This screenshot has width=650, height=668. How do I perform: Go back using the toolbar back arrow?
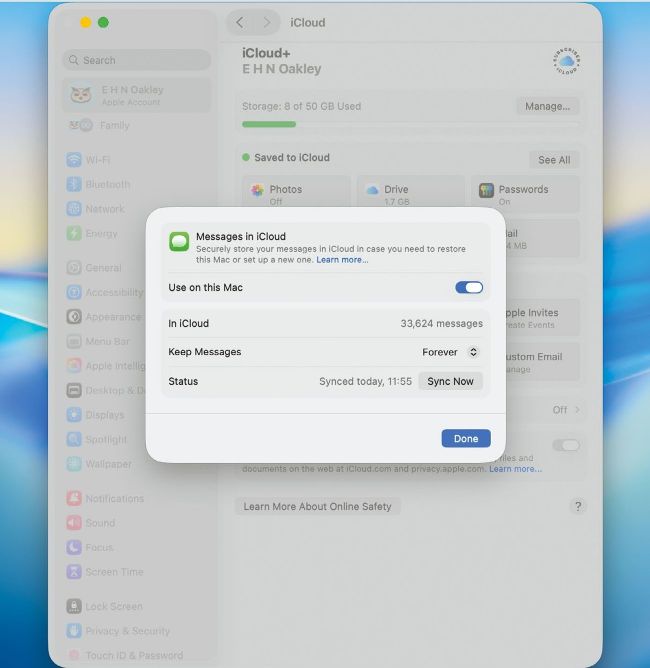240,22
